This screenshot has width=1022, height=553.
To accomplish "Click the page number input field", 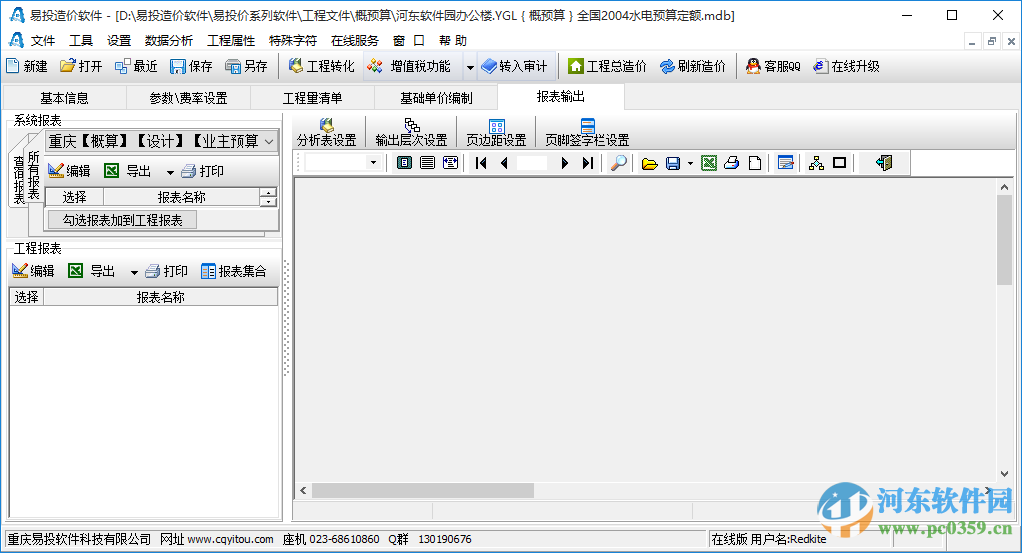I will click(x=532, y=163).
